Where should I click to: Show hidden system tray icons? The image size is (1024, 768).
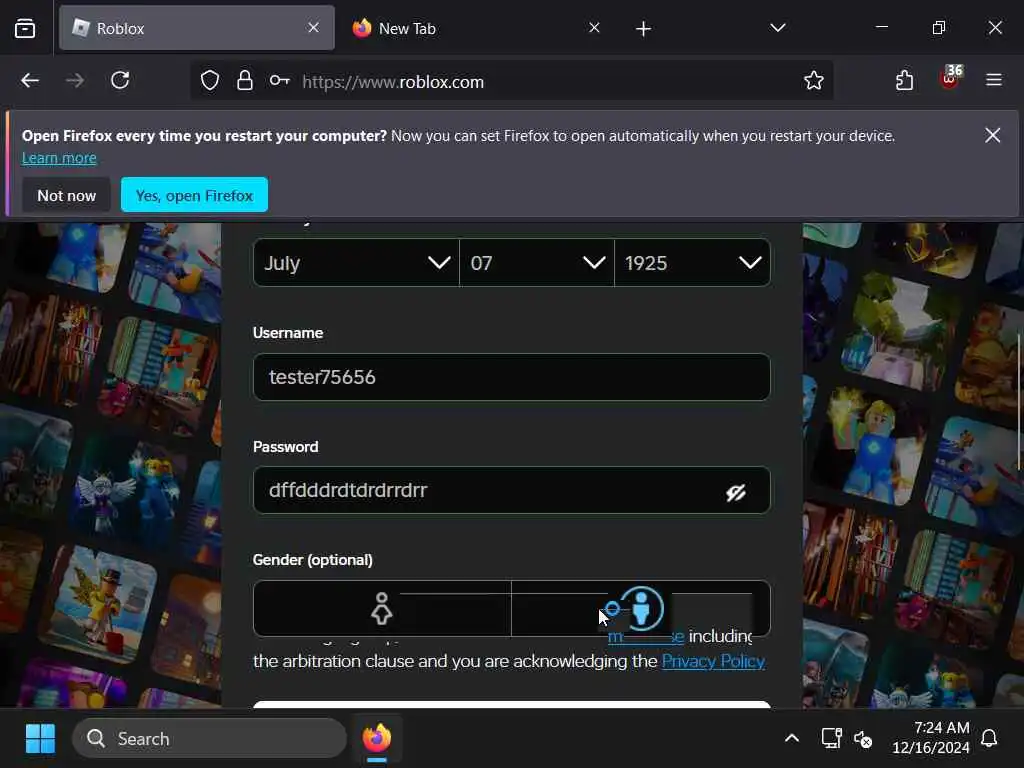pos(792,739)
